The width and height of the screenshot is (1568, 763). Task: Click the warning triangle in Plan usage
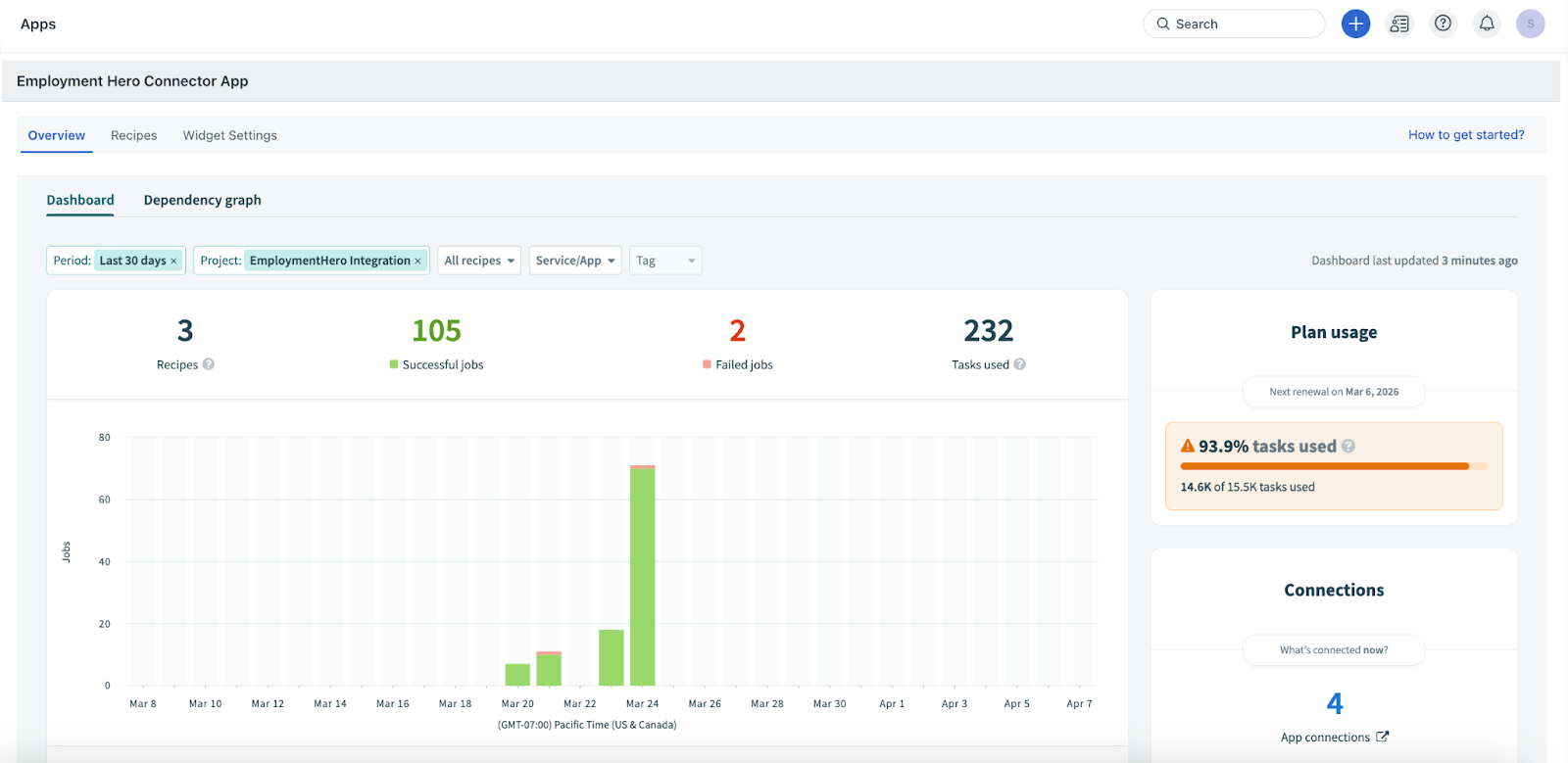(x=1188, y=446)
